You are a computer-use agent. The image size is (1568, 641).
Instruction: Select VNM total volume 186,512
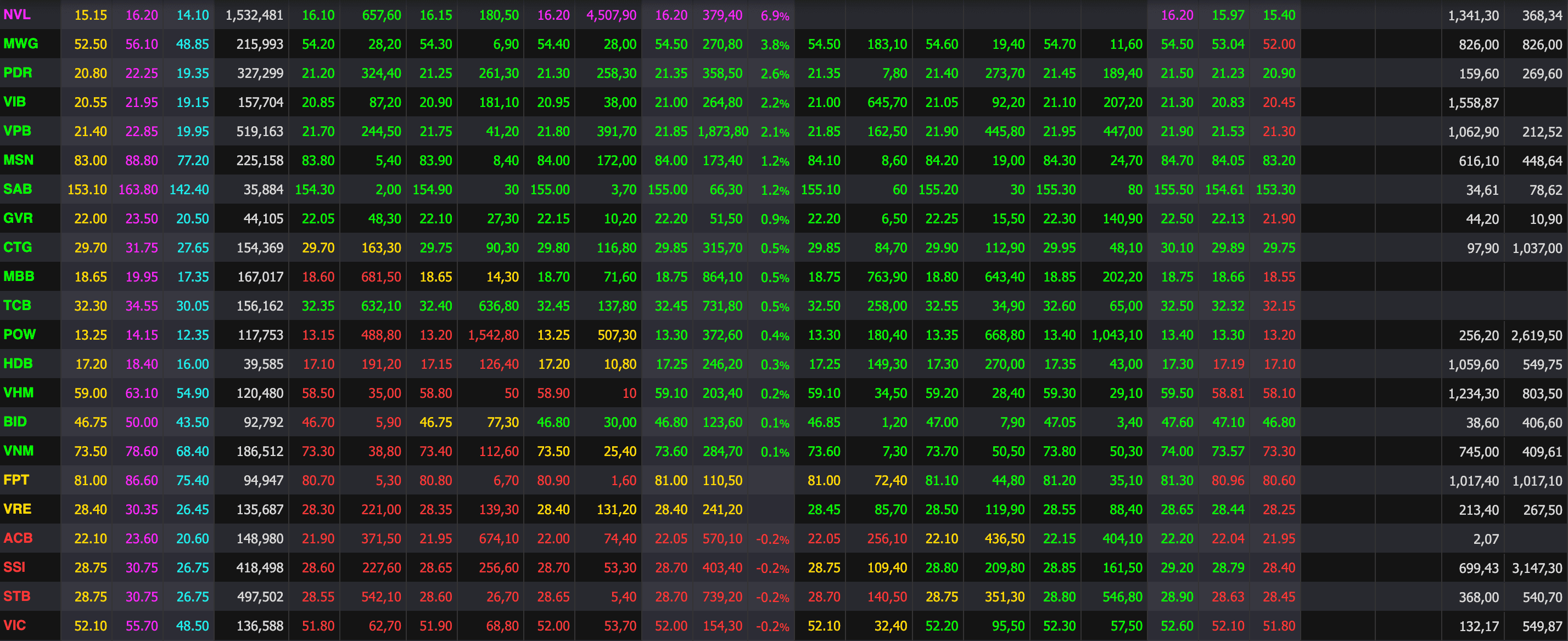click(x=260, y=451)
